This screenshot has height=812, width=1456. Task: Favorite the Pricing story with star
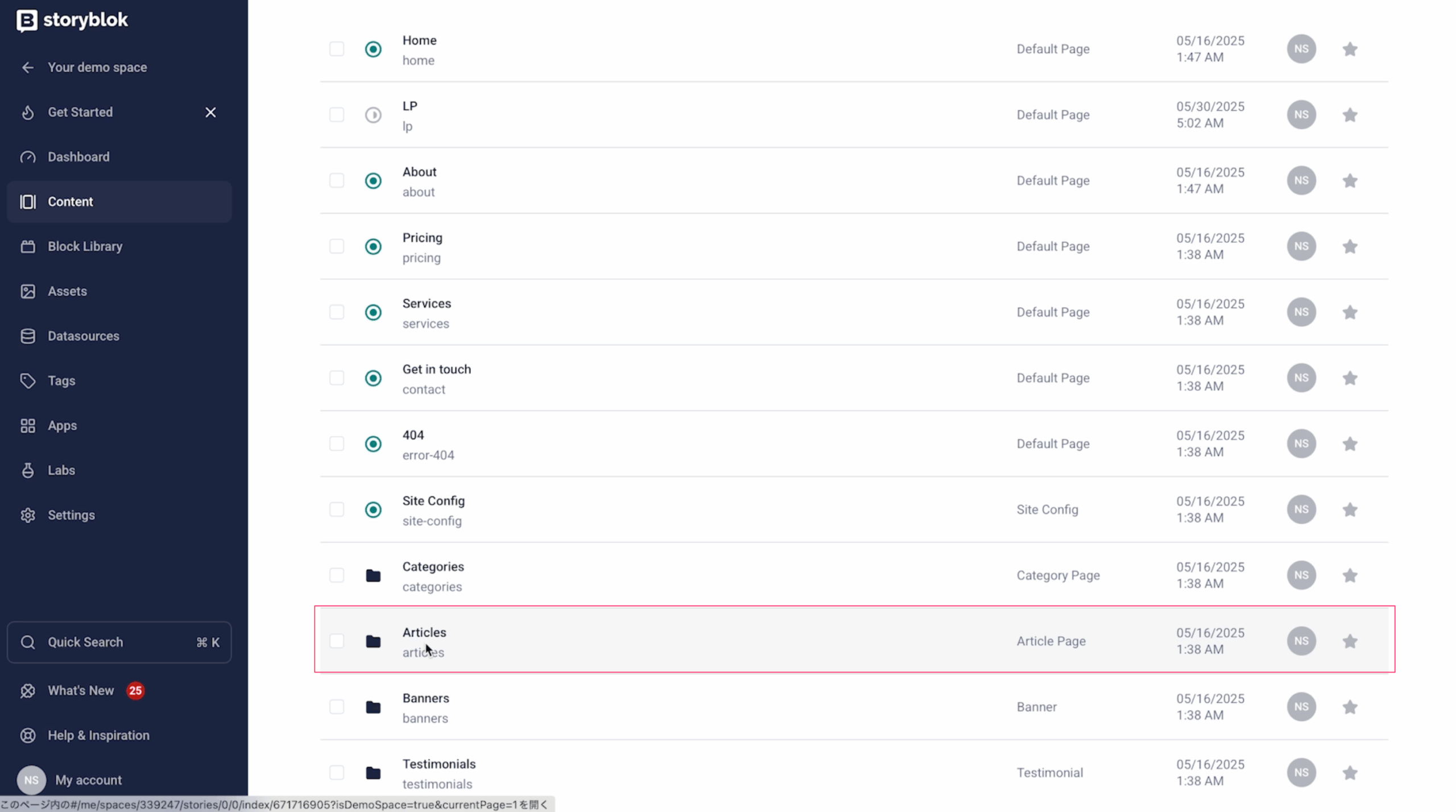pos(1350,246)
